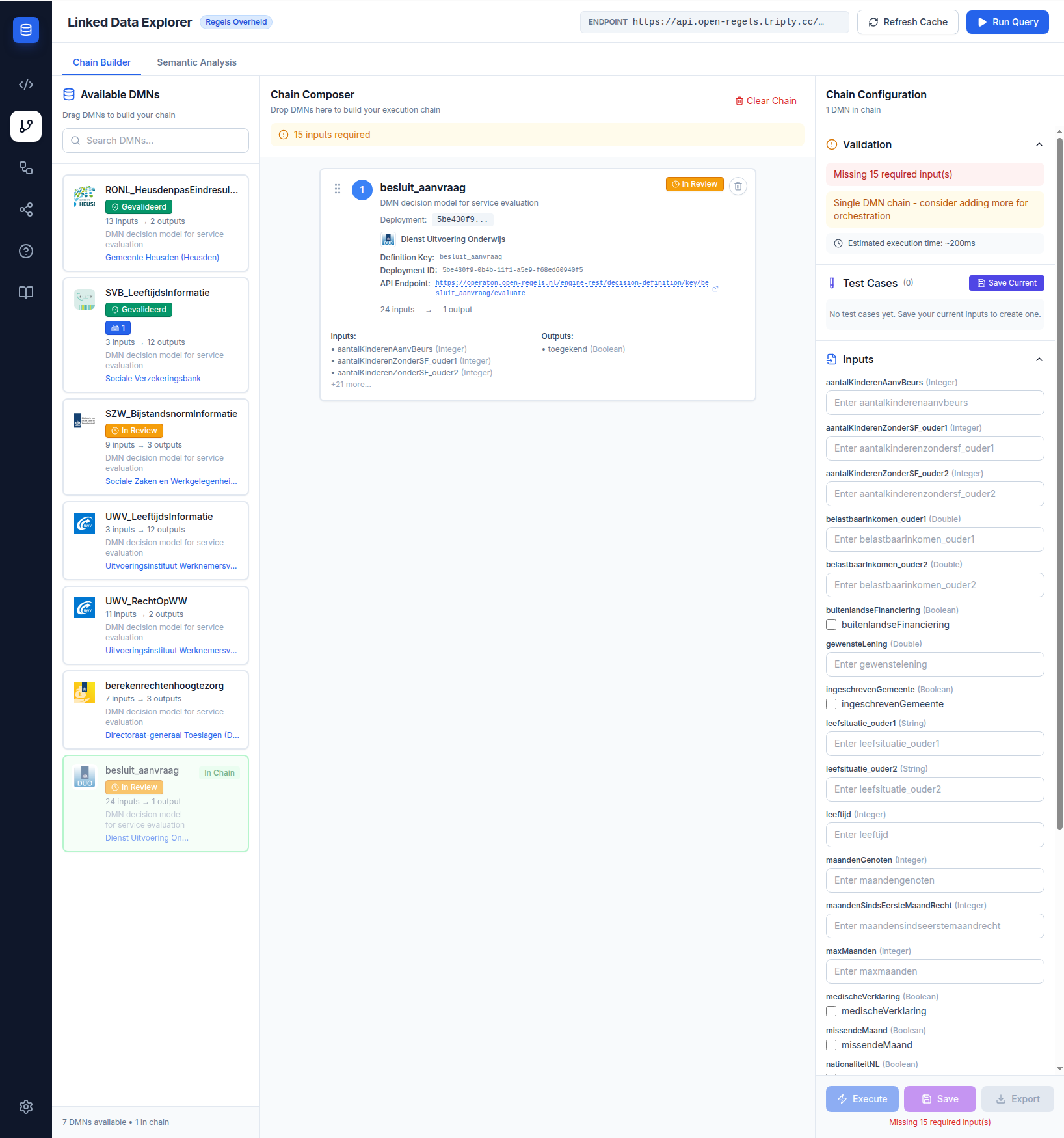
Task: Open the documentation book sidebar icon
Action: pos(26,293)
